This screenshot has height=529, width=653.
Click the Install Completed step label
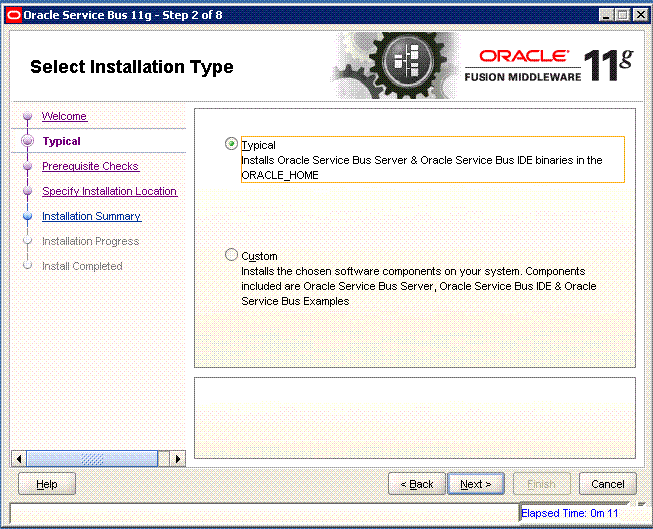pos(82,266)
